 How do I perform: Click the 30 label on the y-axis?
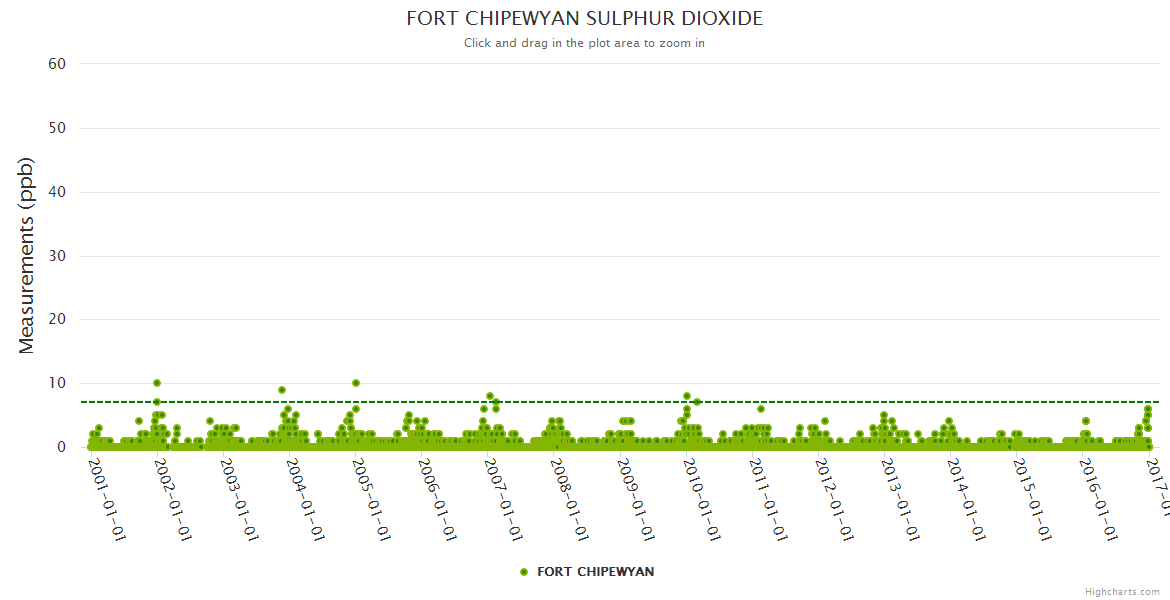tap(57, 256)
